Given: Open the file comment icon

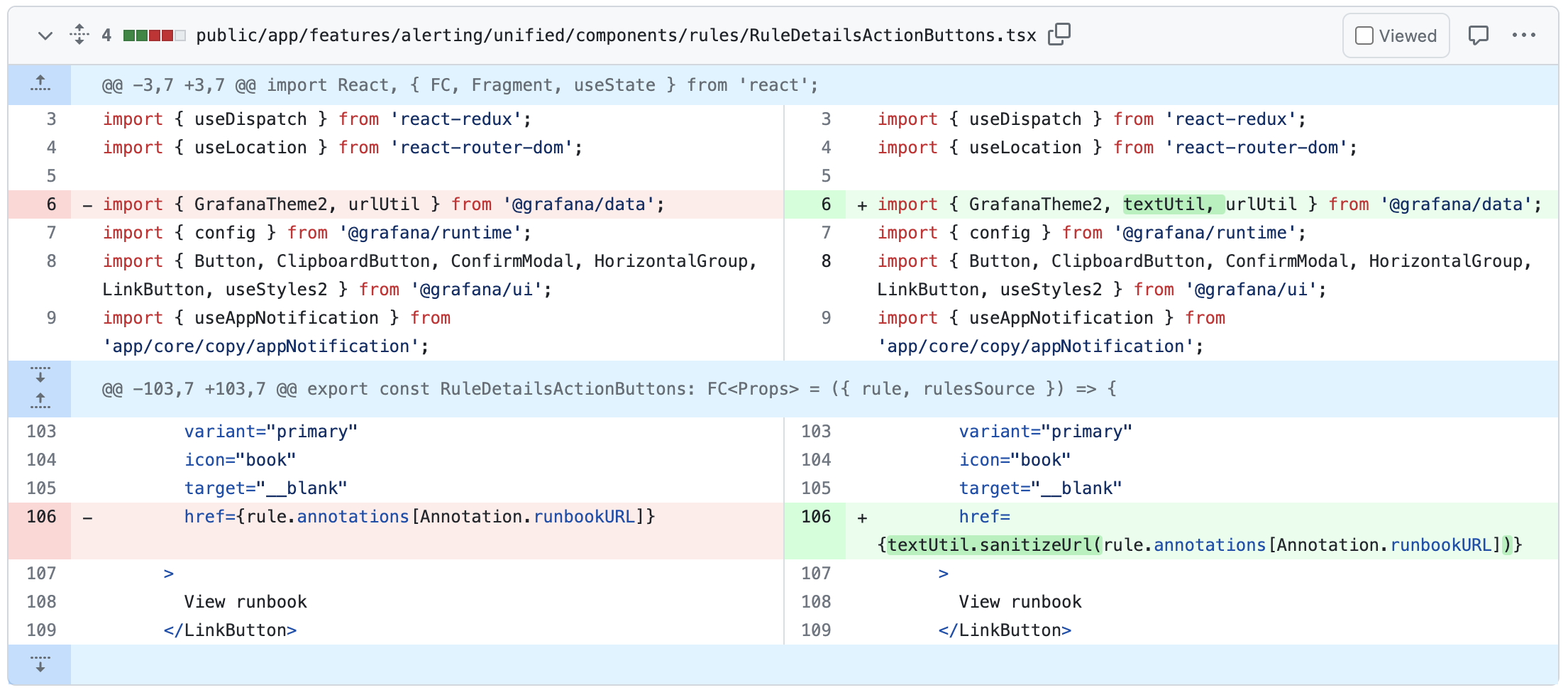Looking at the screenshot, I should pyautogui.click(x=1478, y=35).
